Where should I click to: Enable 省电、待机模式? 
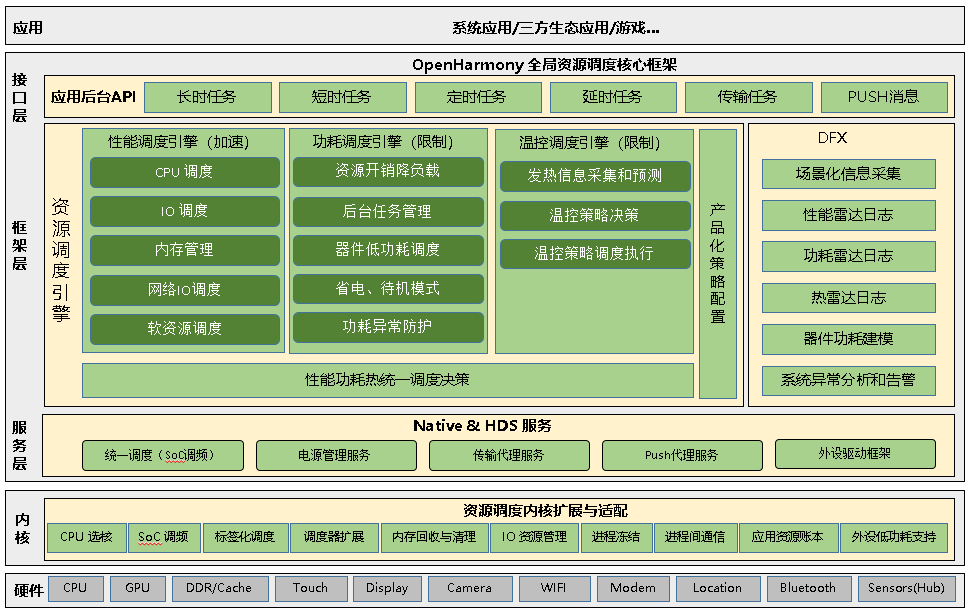coord(388,289)
